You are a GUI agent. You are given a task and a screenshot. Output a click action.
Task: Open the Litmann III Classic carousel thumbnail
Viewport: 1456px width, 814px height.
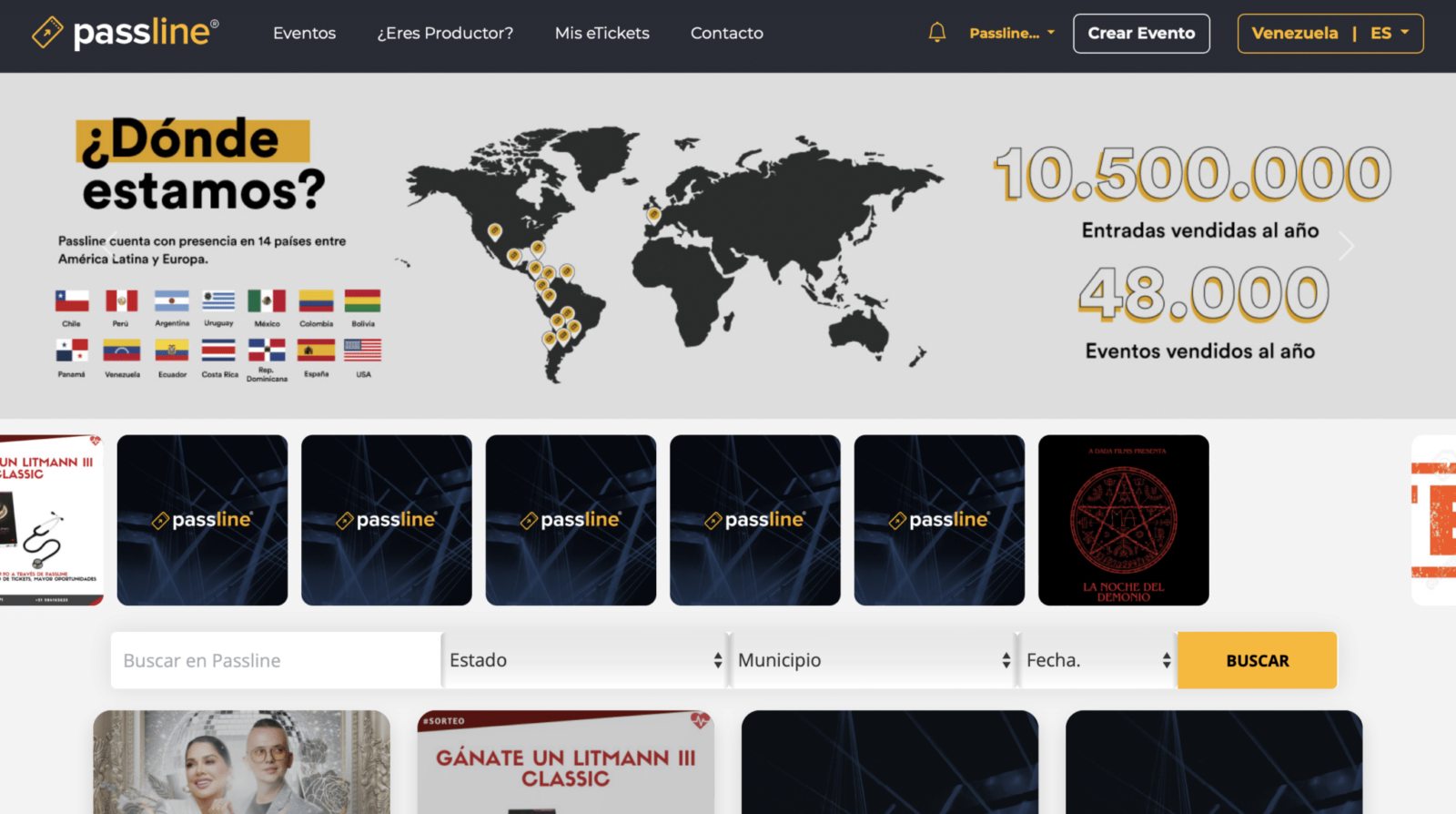(51, 520)
